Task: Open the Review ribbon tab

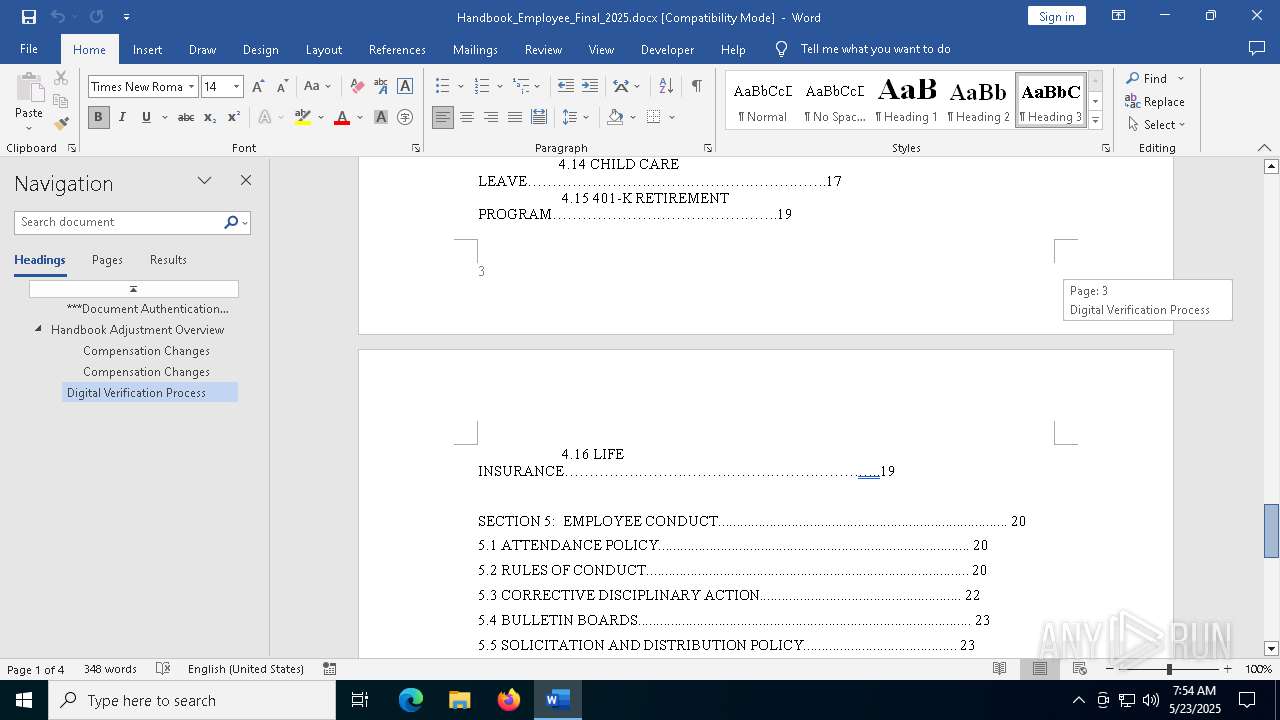Action: (543, 49)
